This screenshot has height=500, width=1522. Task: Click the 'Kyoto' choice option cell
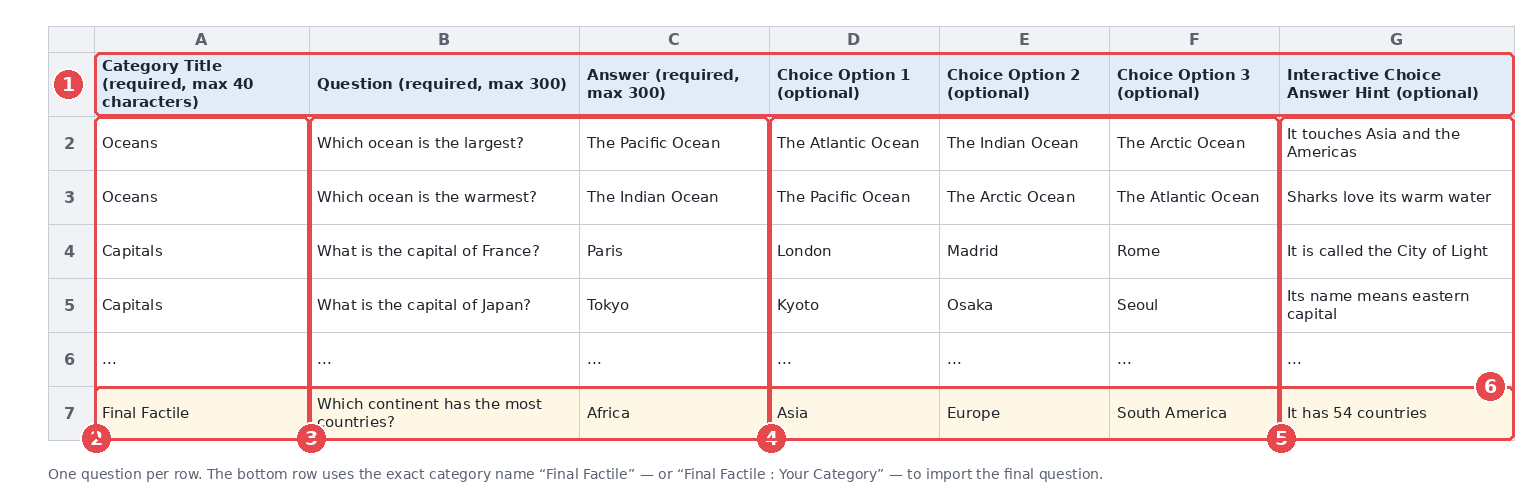tap(855, 305)
